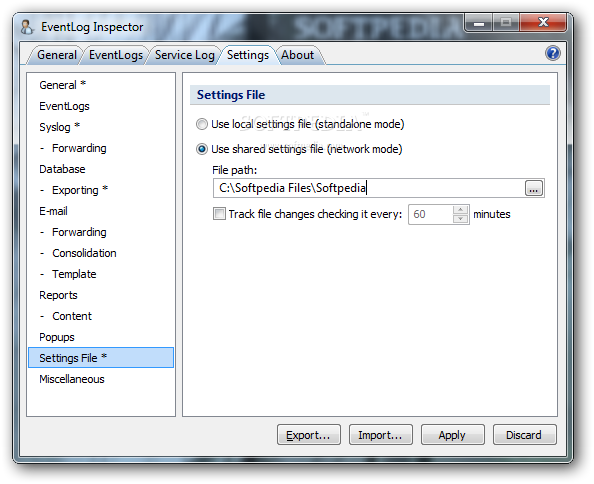Switch to the EventLogs tab
The height and width of the screenshot is (484, 594).
pos(116,55)
